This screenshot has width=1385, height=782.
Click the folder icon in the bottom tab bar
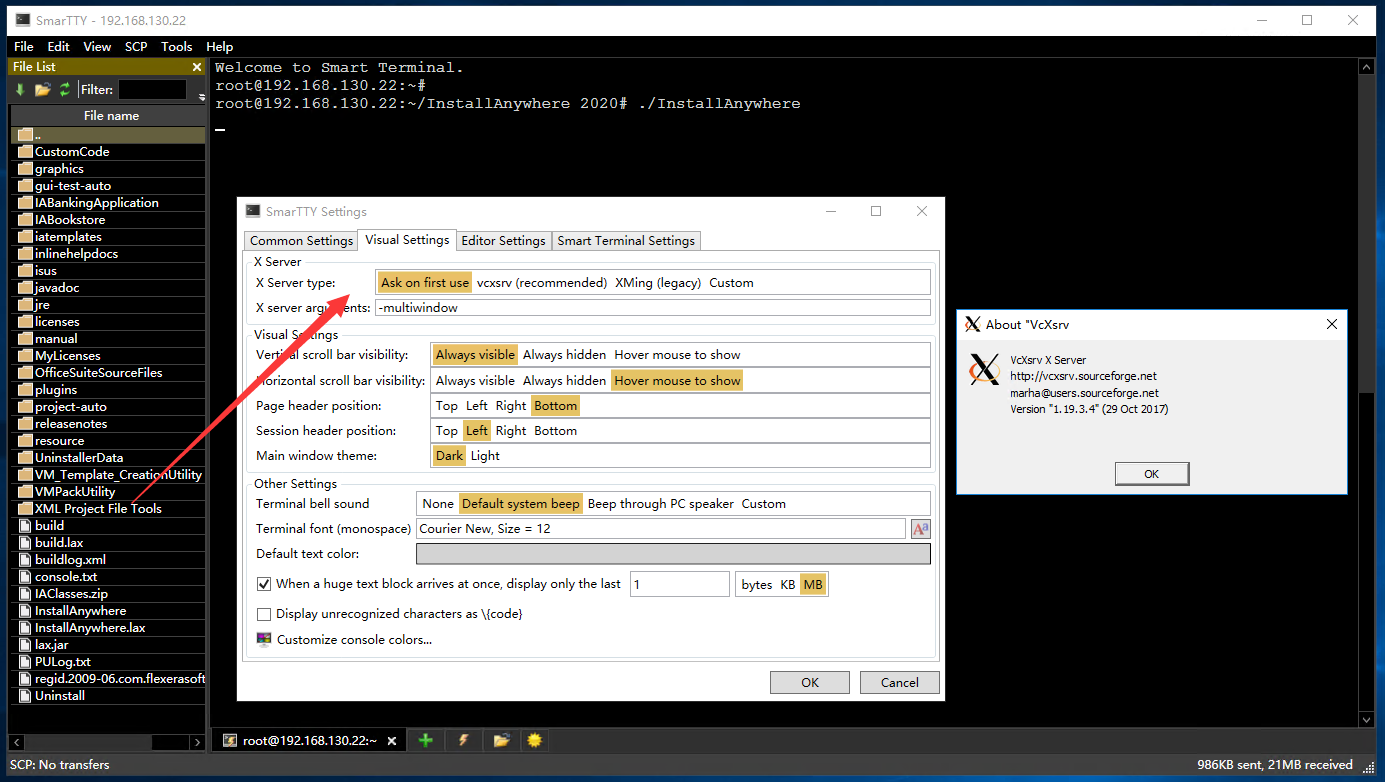click(501, 741)
